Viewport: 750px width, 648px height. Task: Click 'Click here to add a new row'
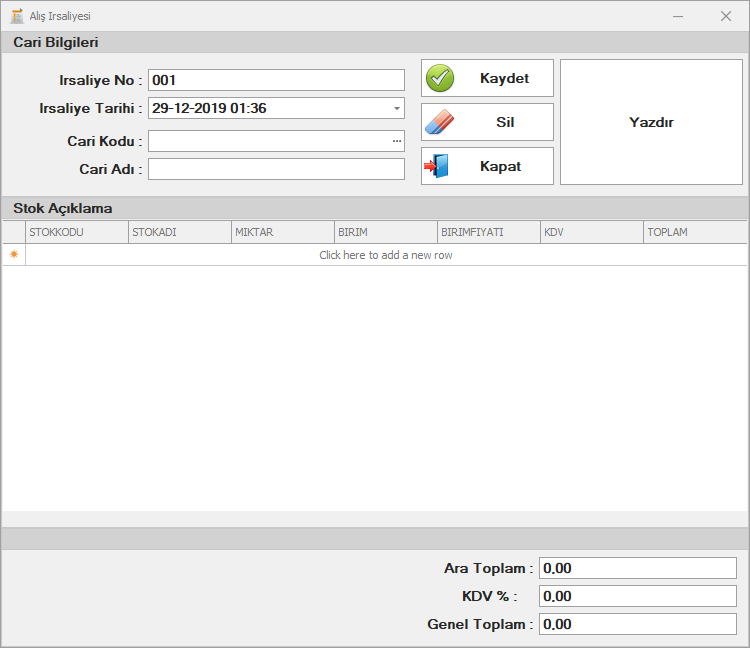(386, 255)
